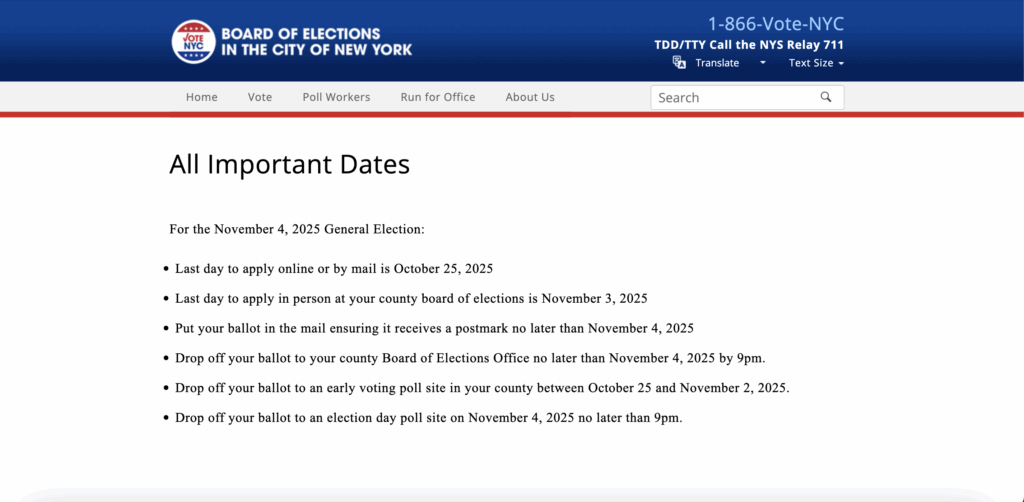This screenshot has width=1024, height=502.
Task: Go to the Home menu item
Action: [201, 97]
